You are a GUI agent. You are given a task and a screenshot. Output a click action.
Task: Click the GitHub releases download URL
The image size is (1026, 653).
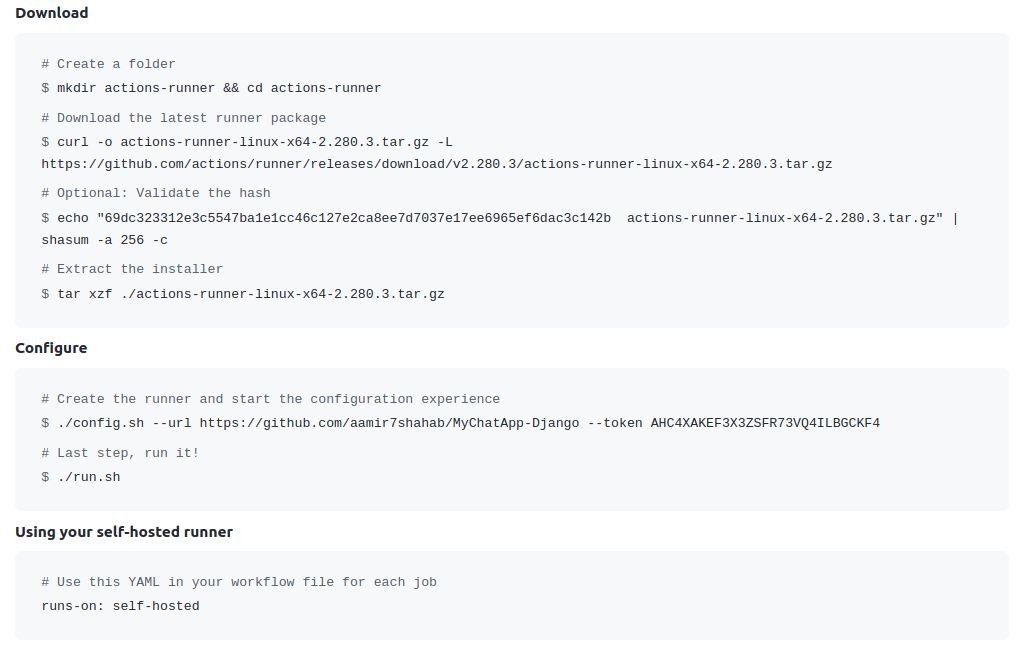(436, 164)
